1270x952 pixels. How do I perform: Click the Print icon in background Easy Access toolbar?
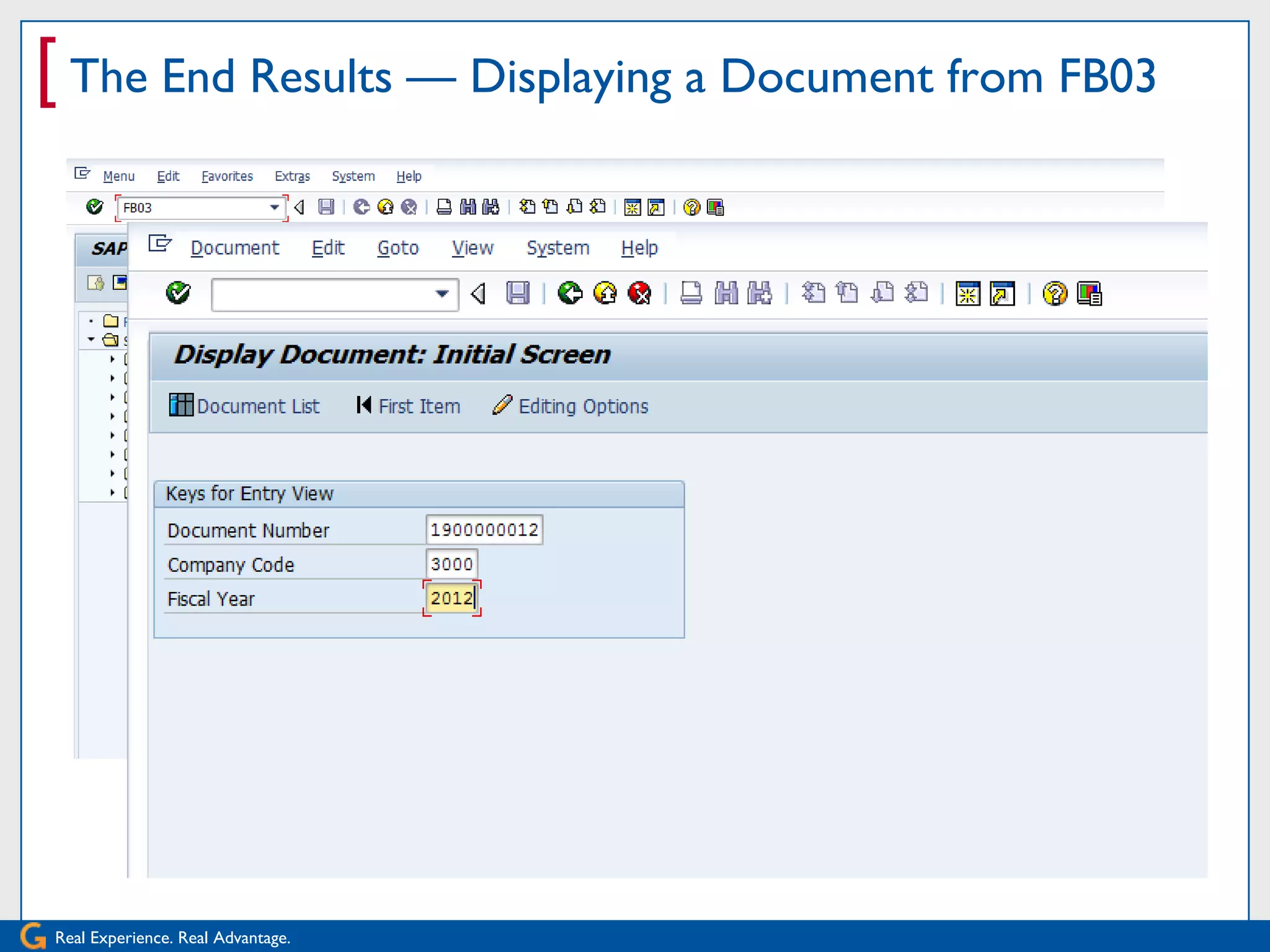444,207
